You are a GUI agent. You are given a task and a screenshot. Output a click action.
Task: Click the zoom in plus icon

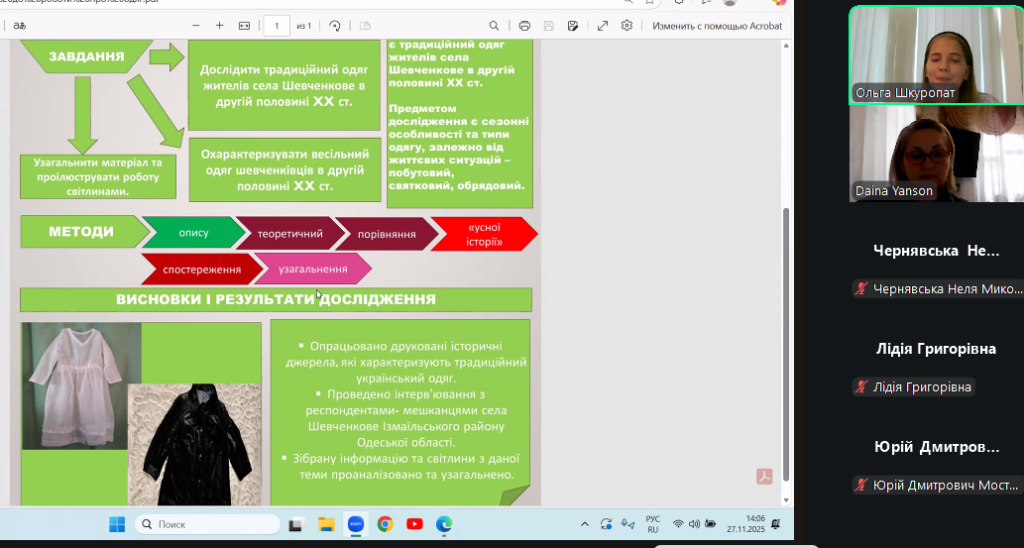[220, 26]
